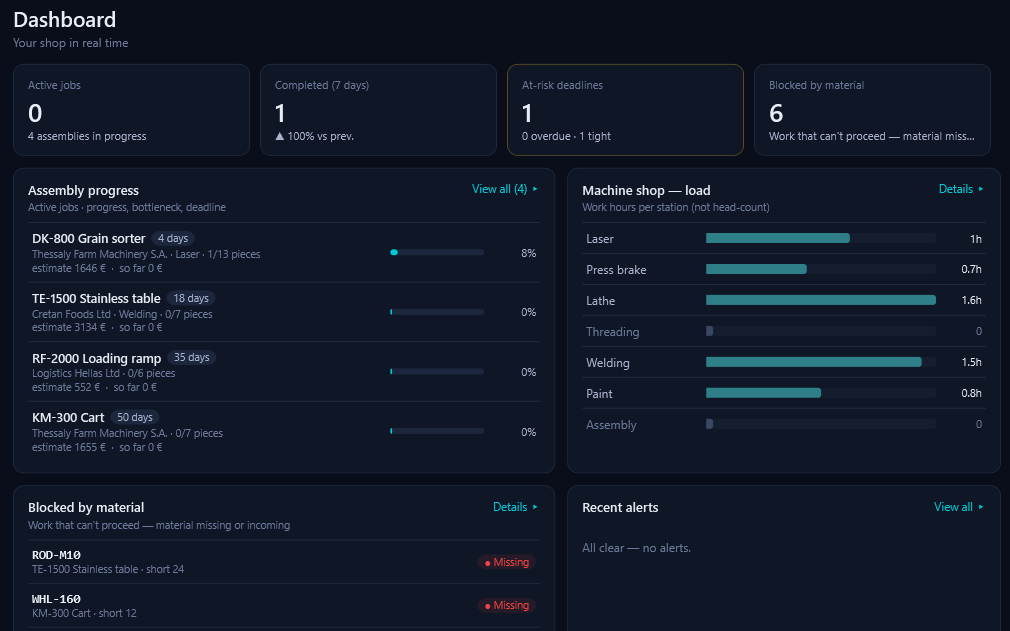The height and width of the screenshot is (631, 1010).
Task: Click the Laser station label
Action: click(x=600, y=239)
